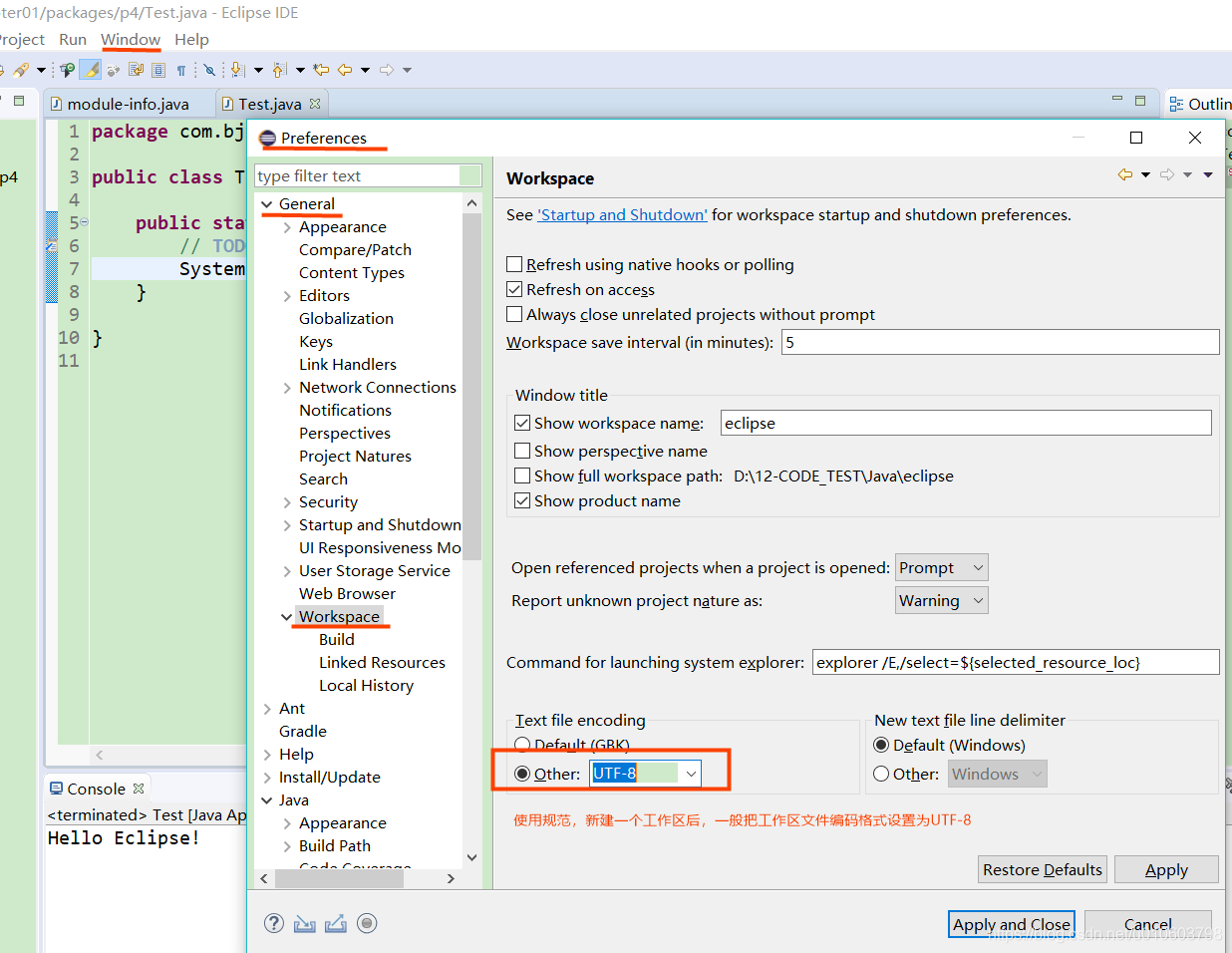This screenshot has width=1232, height=953.
Task: Open the Run menu
Action: (73, 39)
